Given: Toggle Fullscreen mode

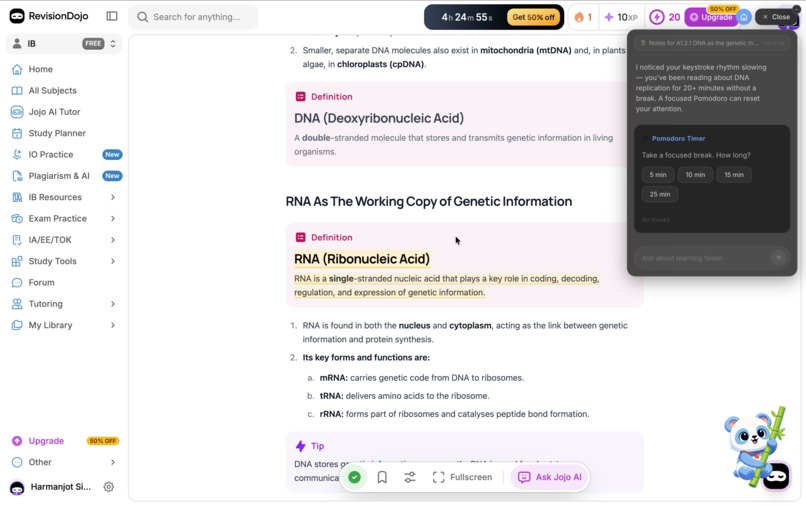Looking at the screenshot, I should tap(462, 477).
